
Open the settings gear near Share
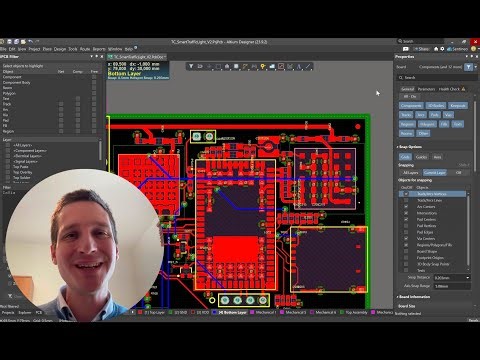pos(442,49)
